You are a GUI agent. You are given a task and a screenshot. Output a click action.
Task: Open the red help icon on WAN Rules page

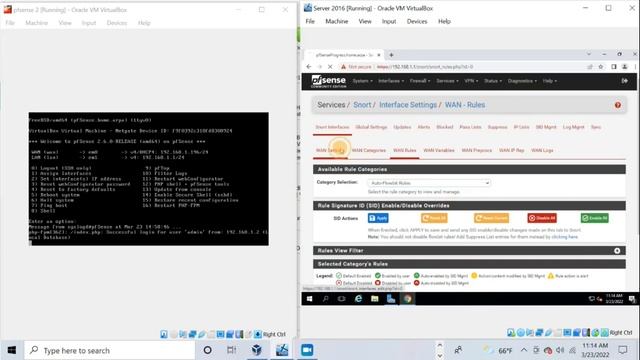click(x=618, y=105)
